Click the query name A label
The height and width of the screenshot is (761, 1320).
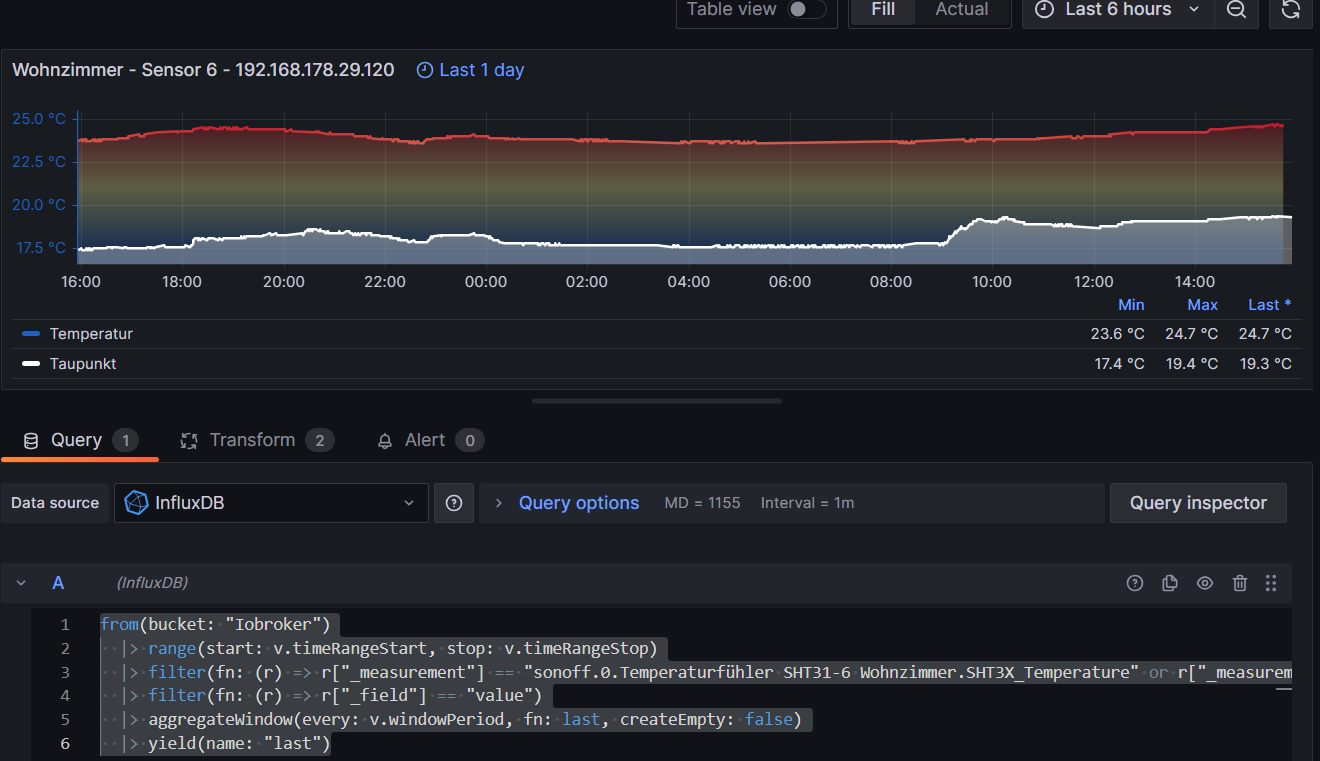(x=58, y=583)
